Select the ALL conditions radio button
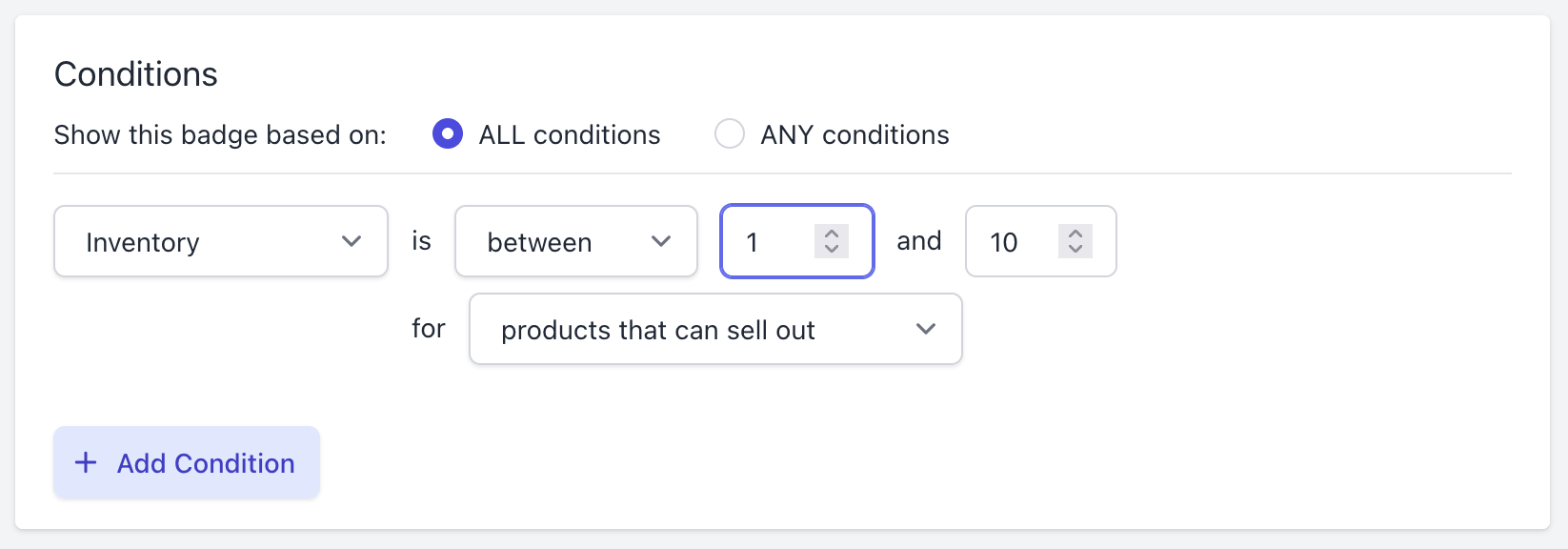The width and height of the screenshot is (1568, 549). [448, 134]
